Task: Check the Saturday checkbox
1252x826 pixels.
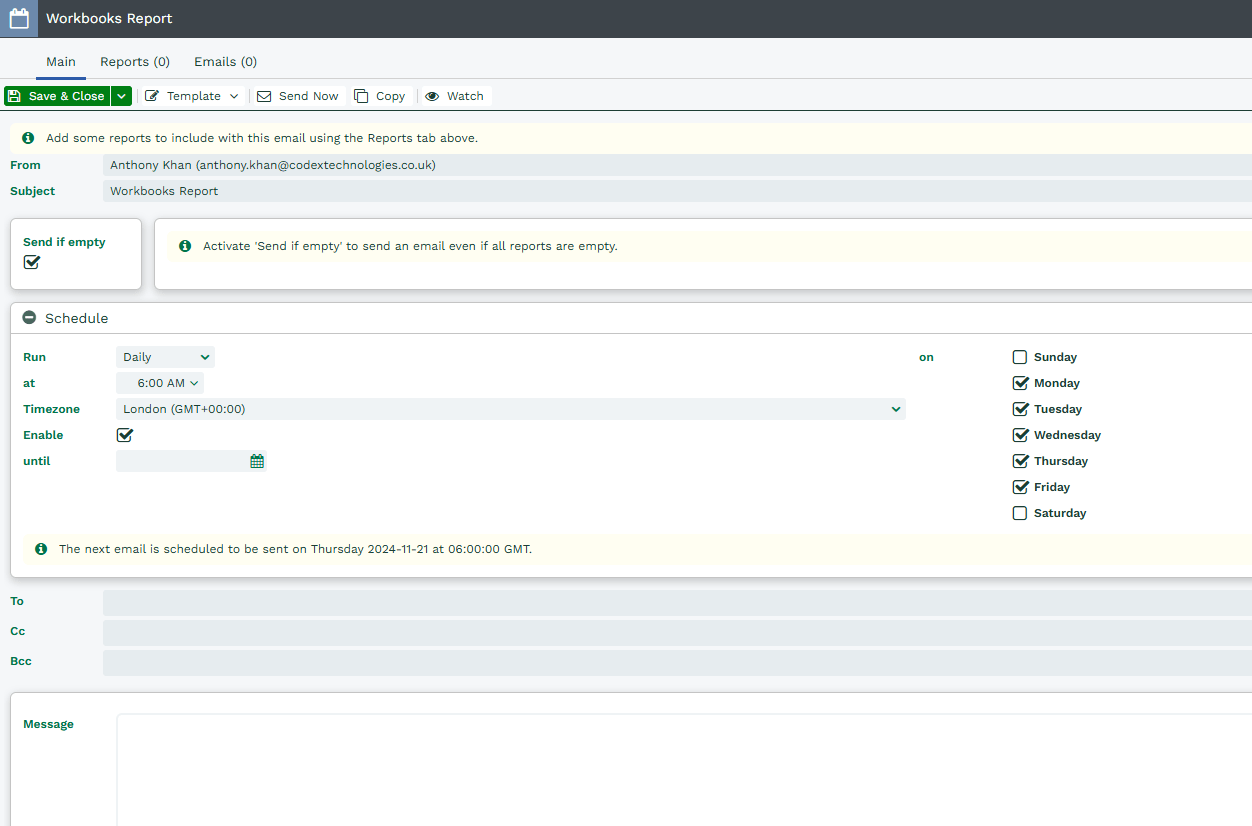Action: coord(1020,513)
